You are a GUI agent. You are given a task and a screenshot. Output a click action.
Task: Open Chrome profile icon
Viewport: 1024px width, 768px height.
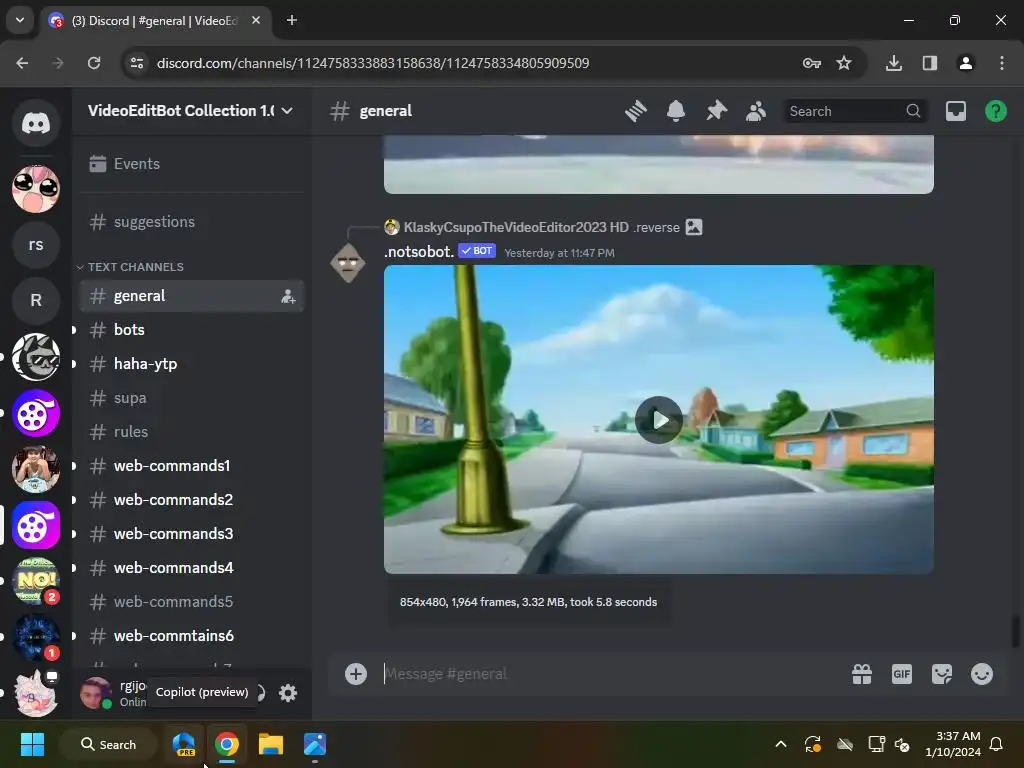coord(966,63)
